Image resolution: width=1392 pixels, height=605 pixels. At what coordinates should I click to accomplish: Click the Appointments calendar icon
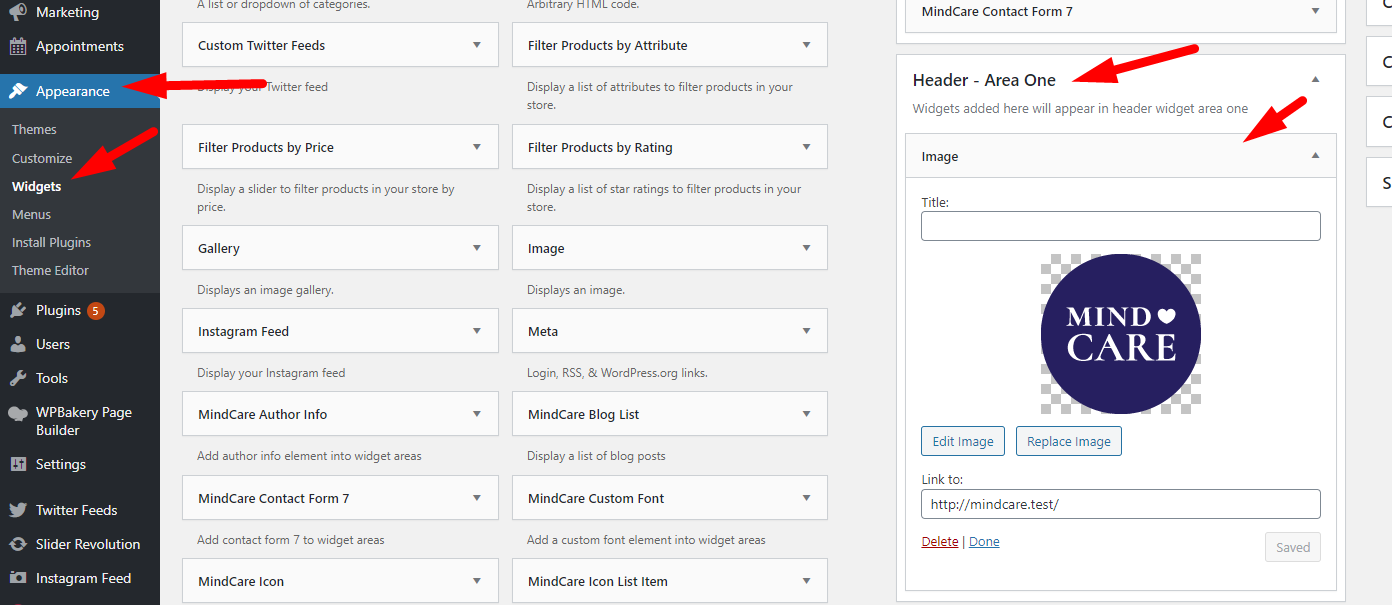coord(18,46)
